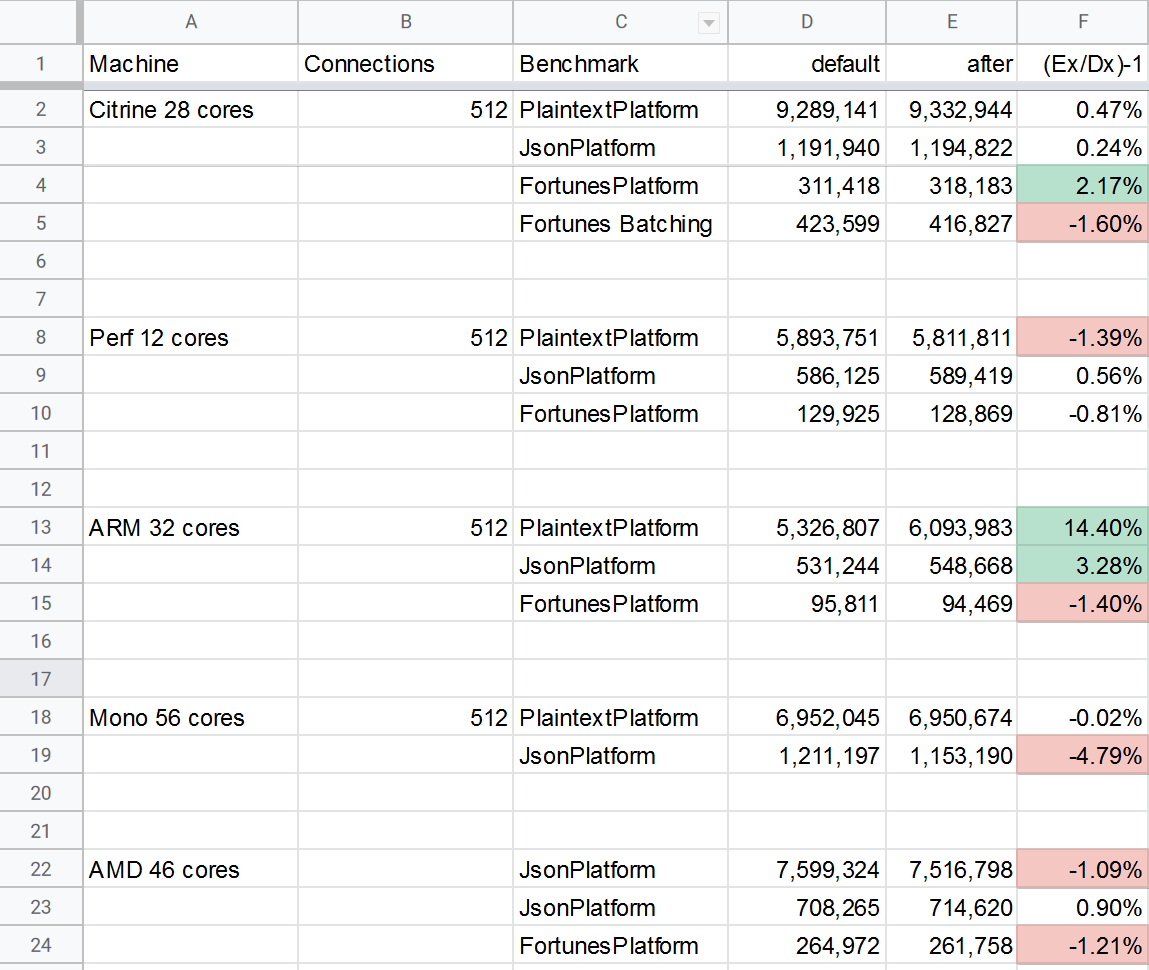Image resolution: width=1149 pixels, height=970 pixels.
Task: Click the 264,972 cell
Action: tap(807, 945)
